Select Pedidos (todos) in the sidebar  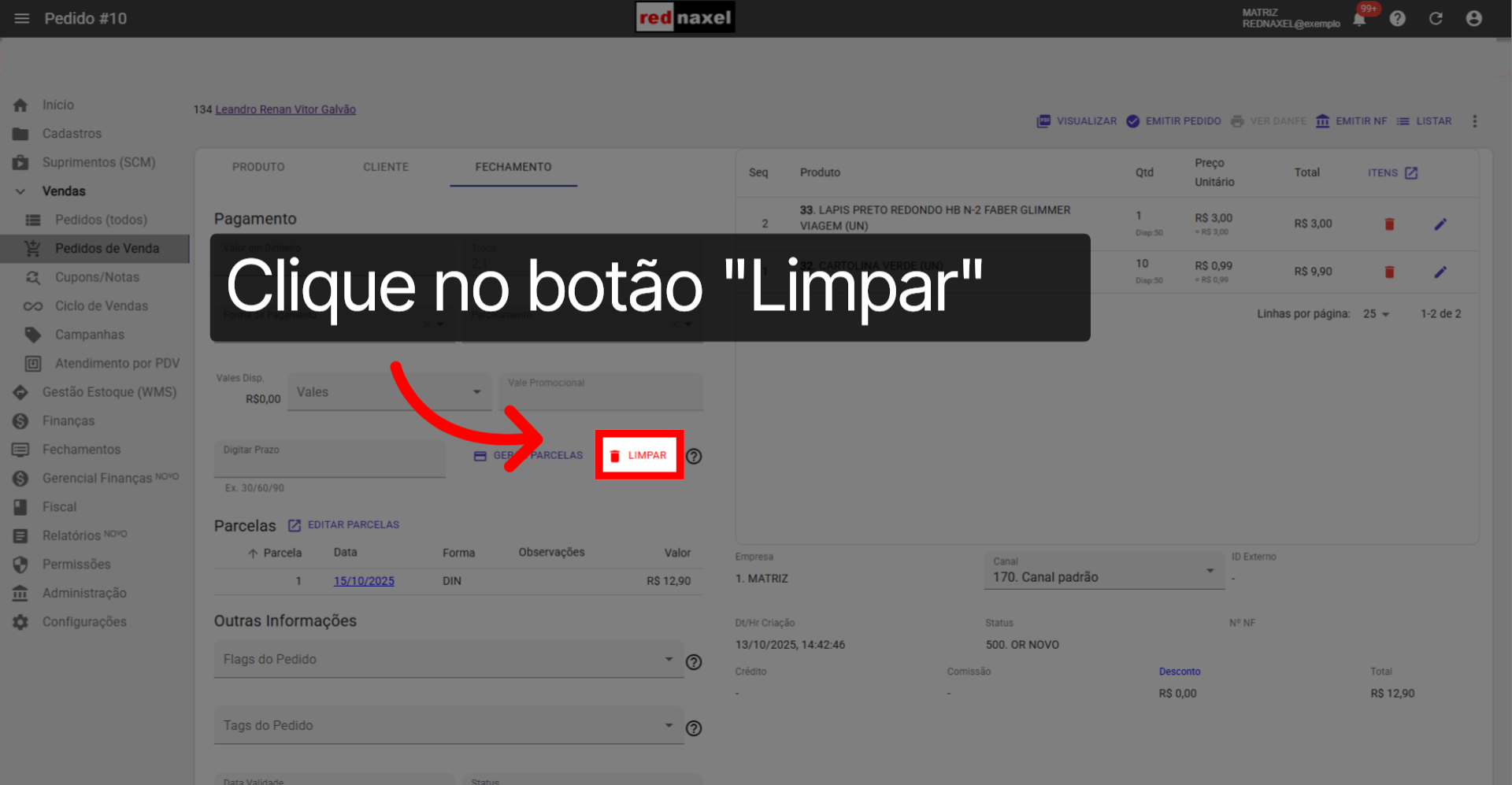tap(101, 220)
